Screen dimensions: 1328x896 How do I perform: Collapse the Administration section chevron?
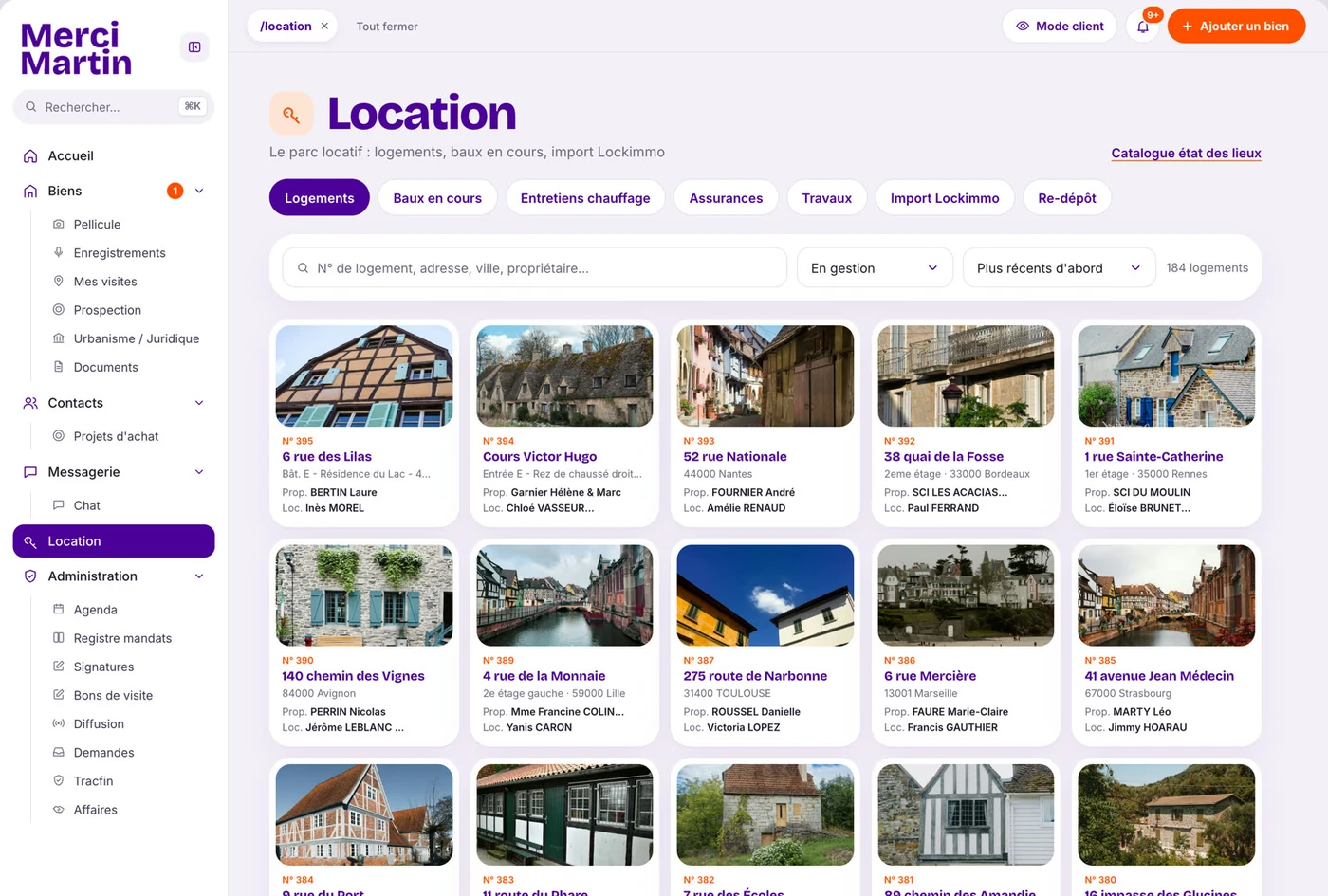[x=199, y=576]
